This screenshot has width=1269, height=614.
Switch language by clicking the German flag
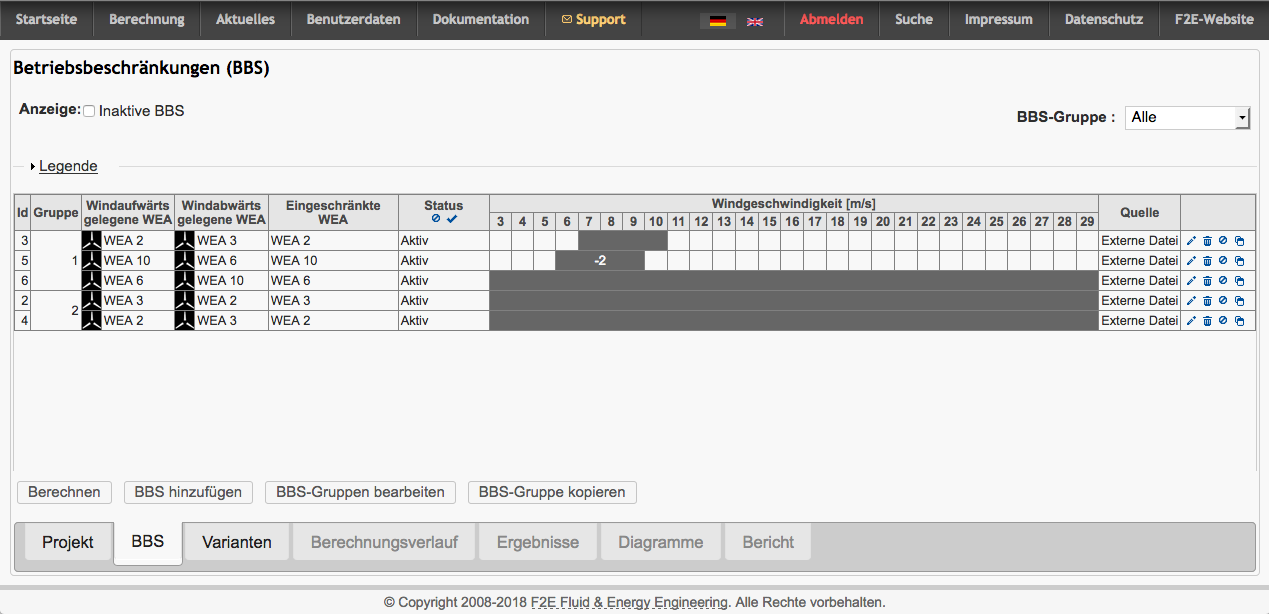coord(716,19)
